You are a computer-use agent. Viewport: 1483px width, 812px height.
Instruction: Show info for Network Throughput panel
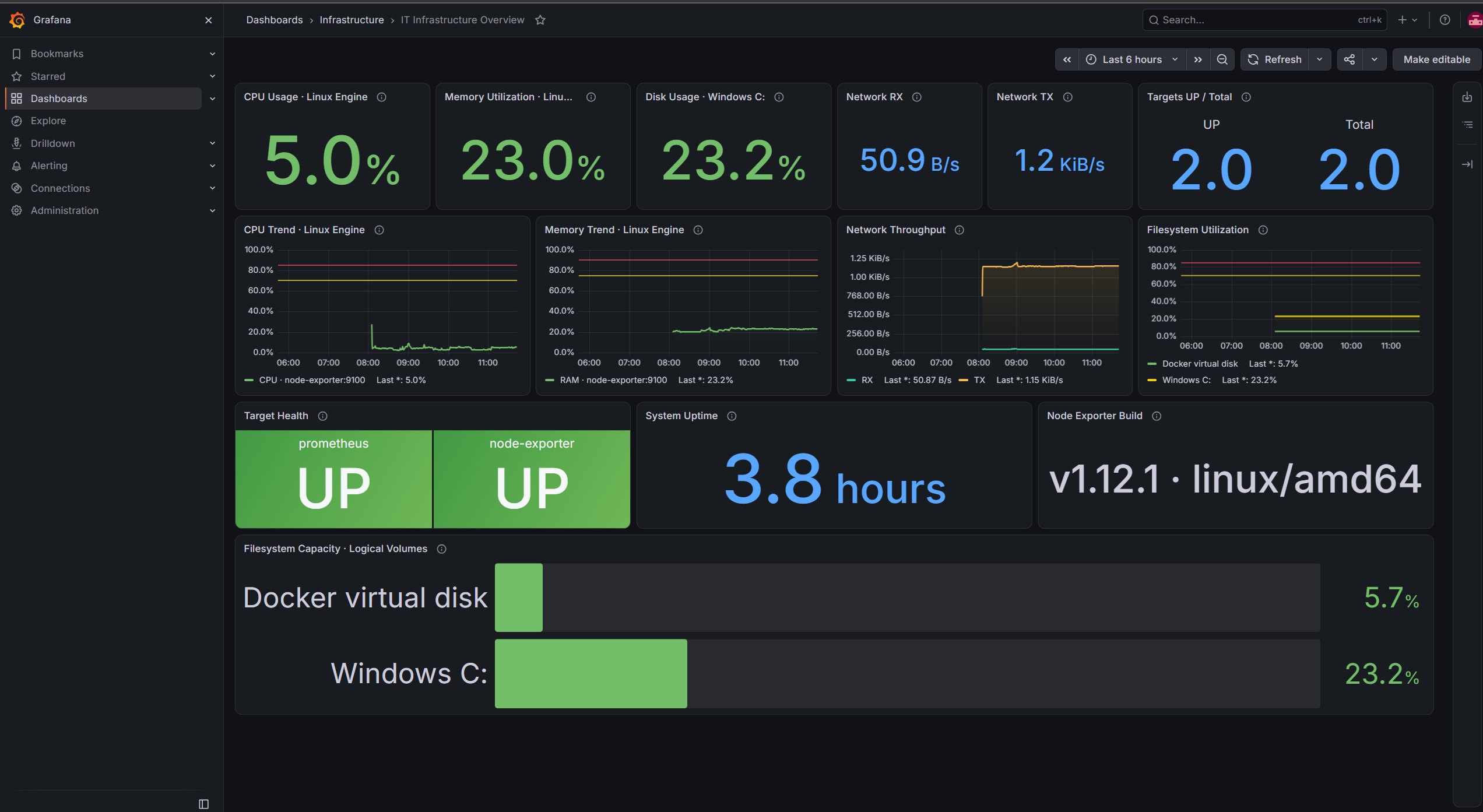point(960,230)
